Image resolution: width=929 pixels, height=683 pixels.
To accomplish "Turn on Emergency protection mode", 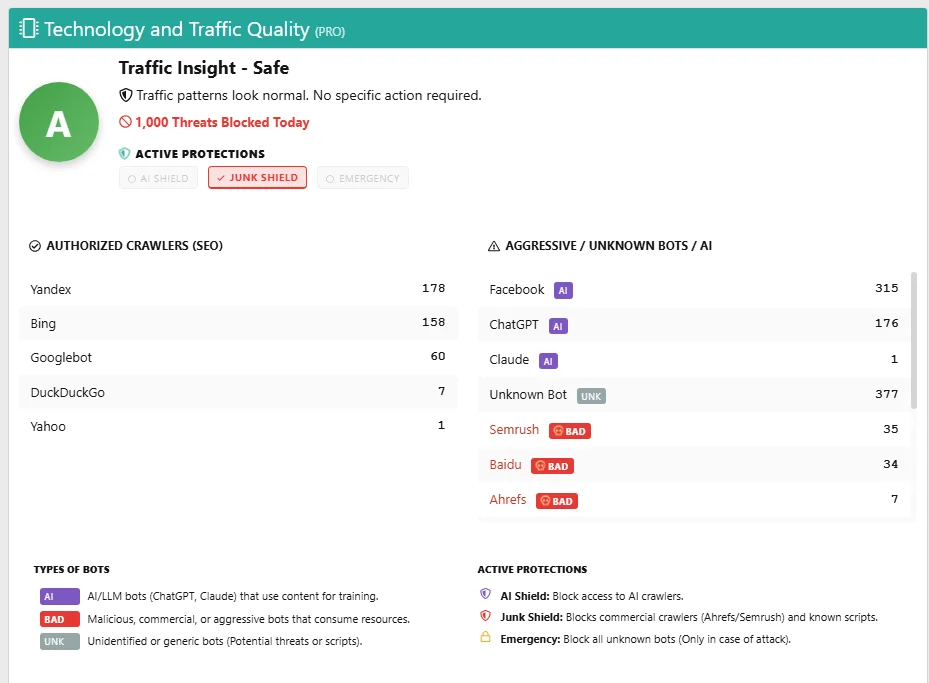I will tap(363, 178).
